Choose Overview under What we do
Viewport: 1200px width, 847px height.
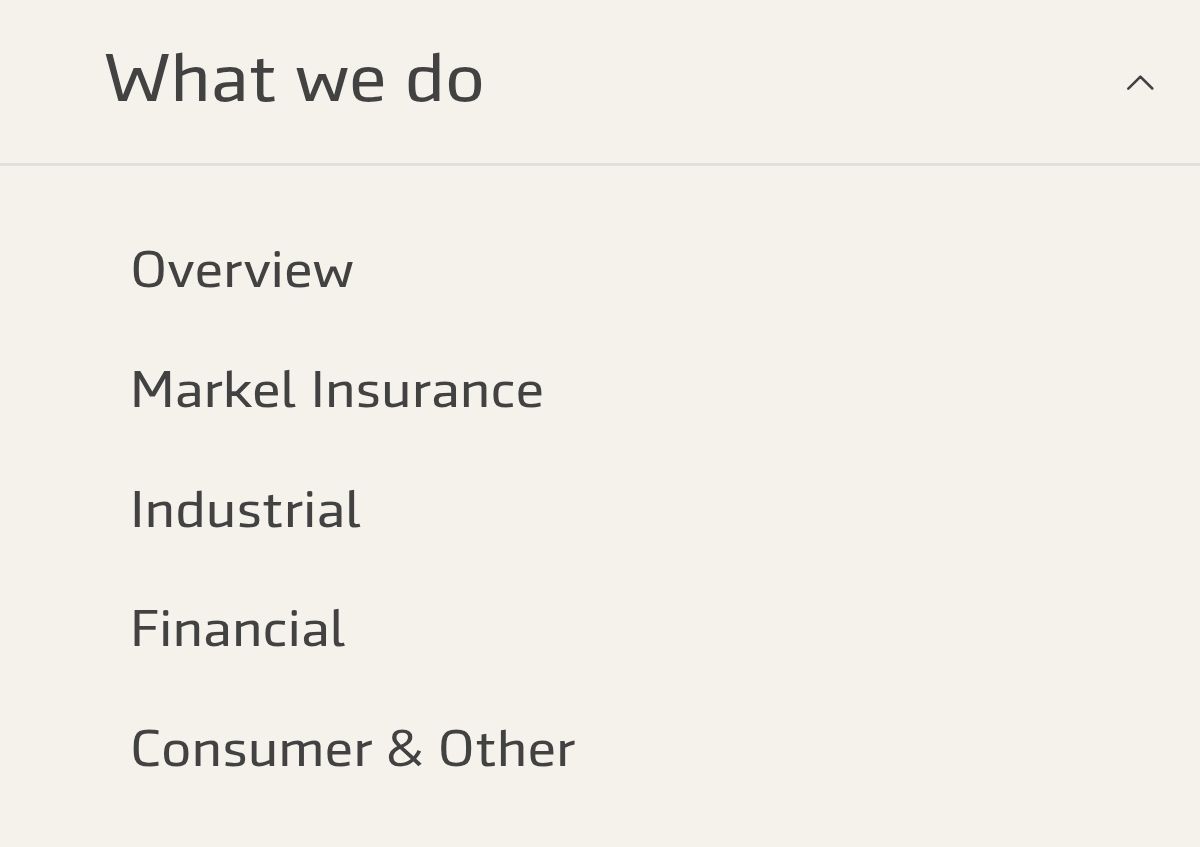pos(242,270)
